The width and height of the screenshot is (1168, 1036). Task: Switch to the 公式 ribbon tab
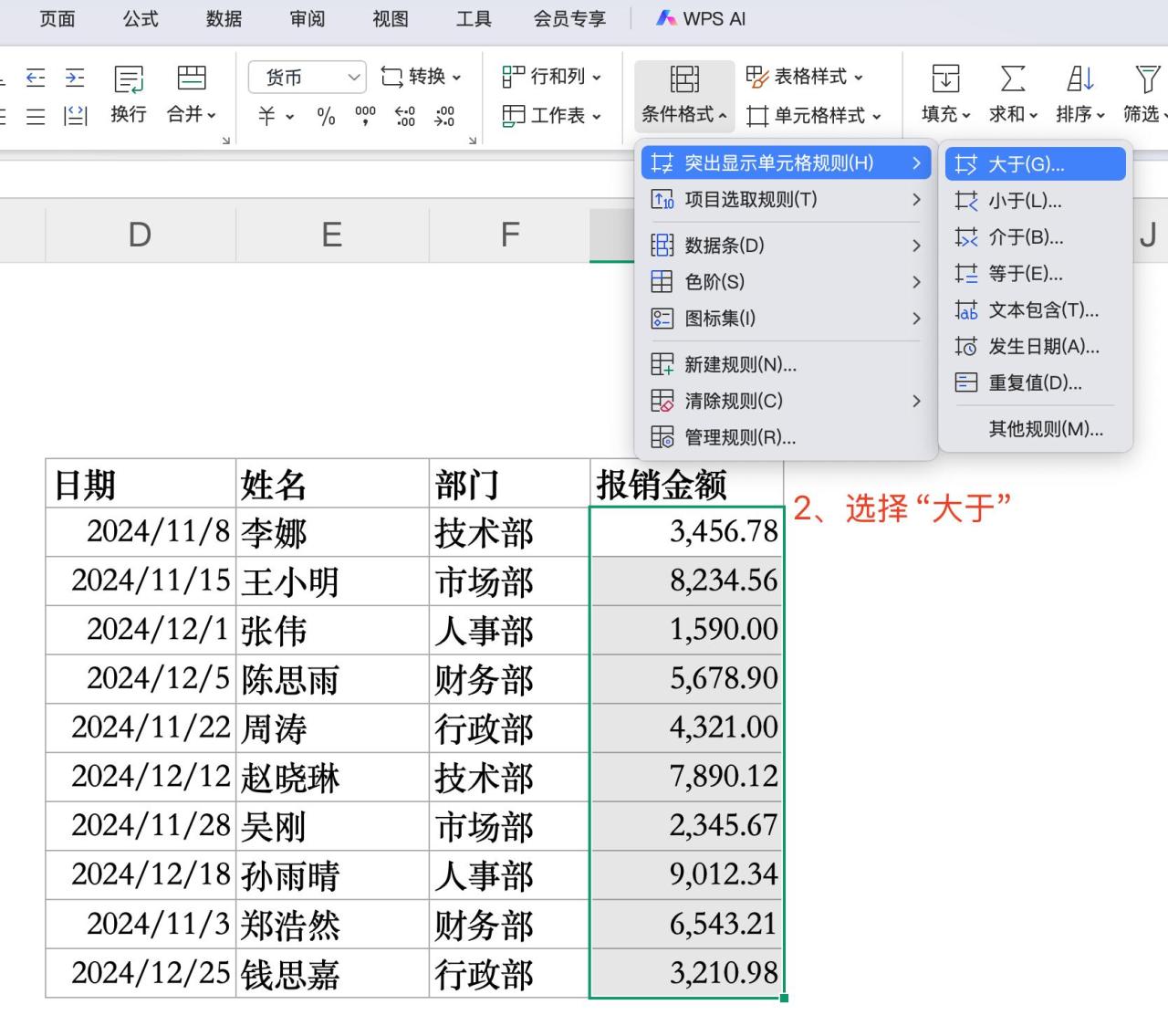[141, 18]
